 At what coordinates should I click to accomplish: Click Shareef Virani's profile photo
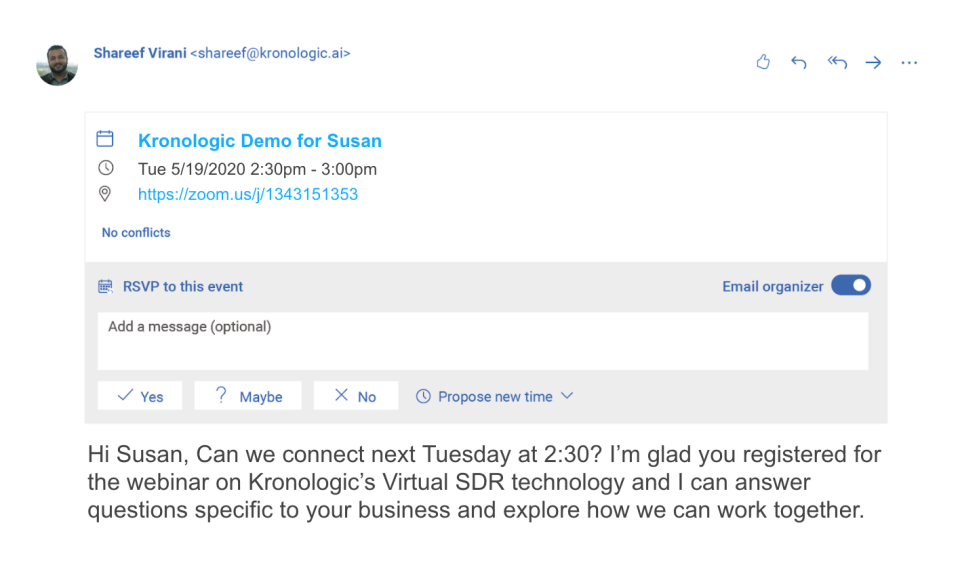[57, 65]
